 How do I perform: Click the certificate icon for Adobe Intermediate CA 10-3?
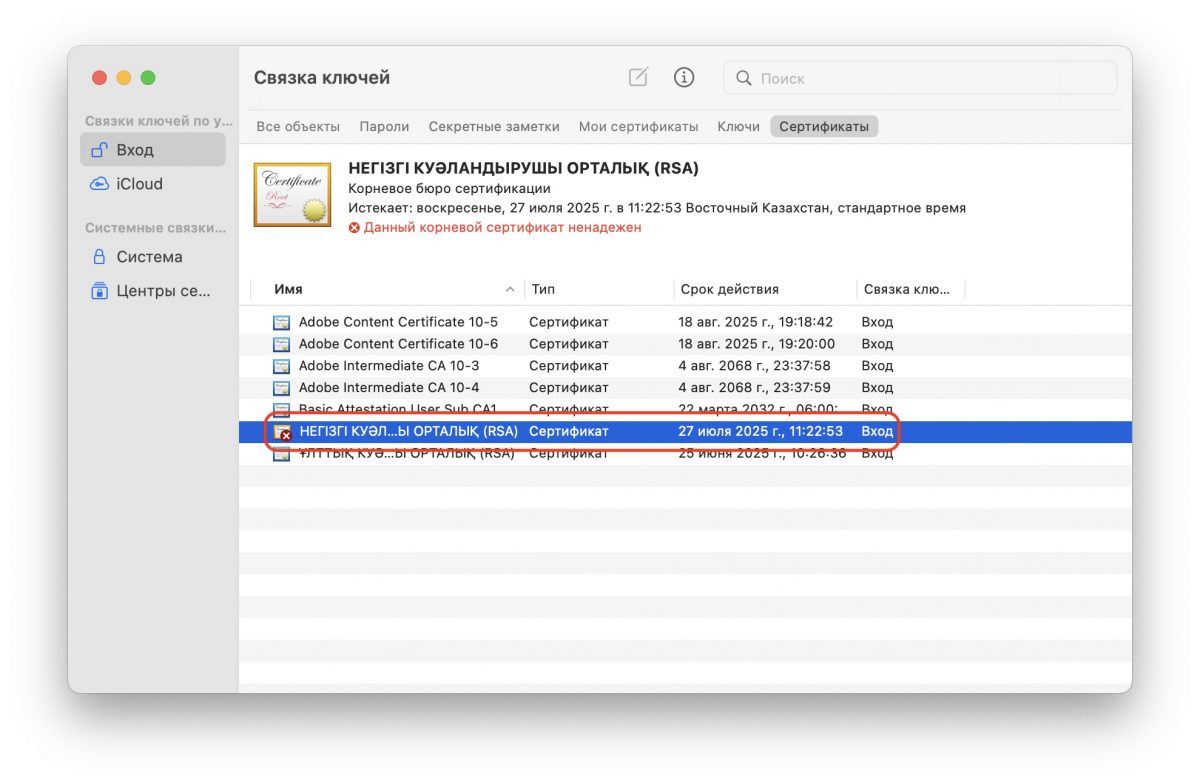pos(282,366)
